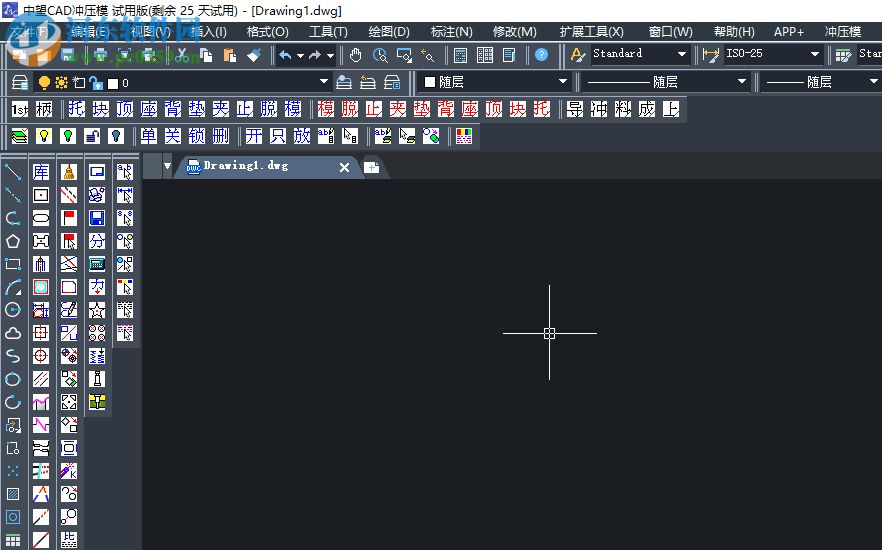The image size is (882, 550).
Task: Open the Layer Properties Manager icon
Action: pyautogui.click(x=20, y=83)
